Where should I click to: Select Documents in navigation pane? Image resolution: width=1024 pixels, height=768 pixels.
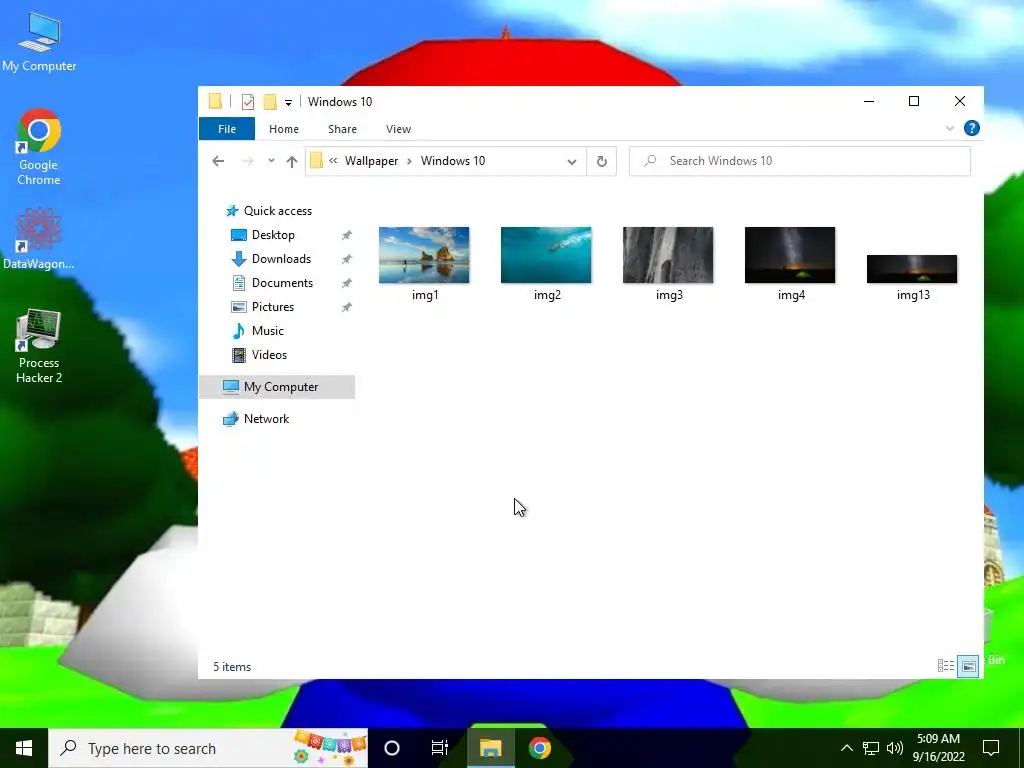coord(282,283)
